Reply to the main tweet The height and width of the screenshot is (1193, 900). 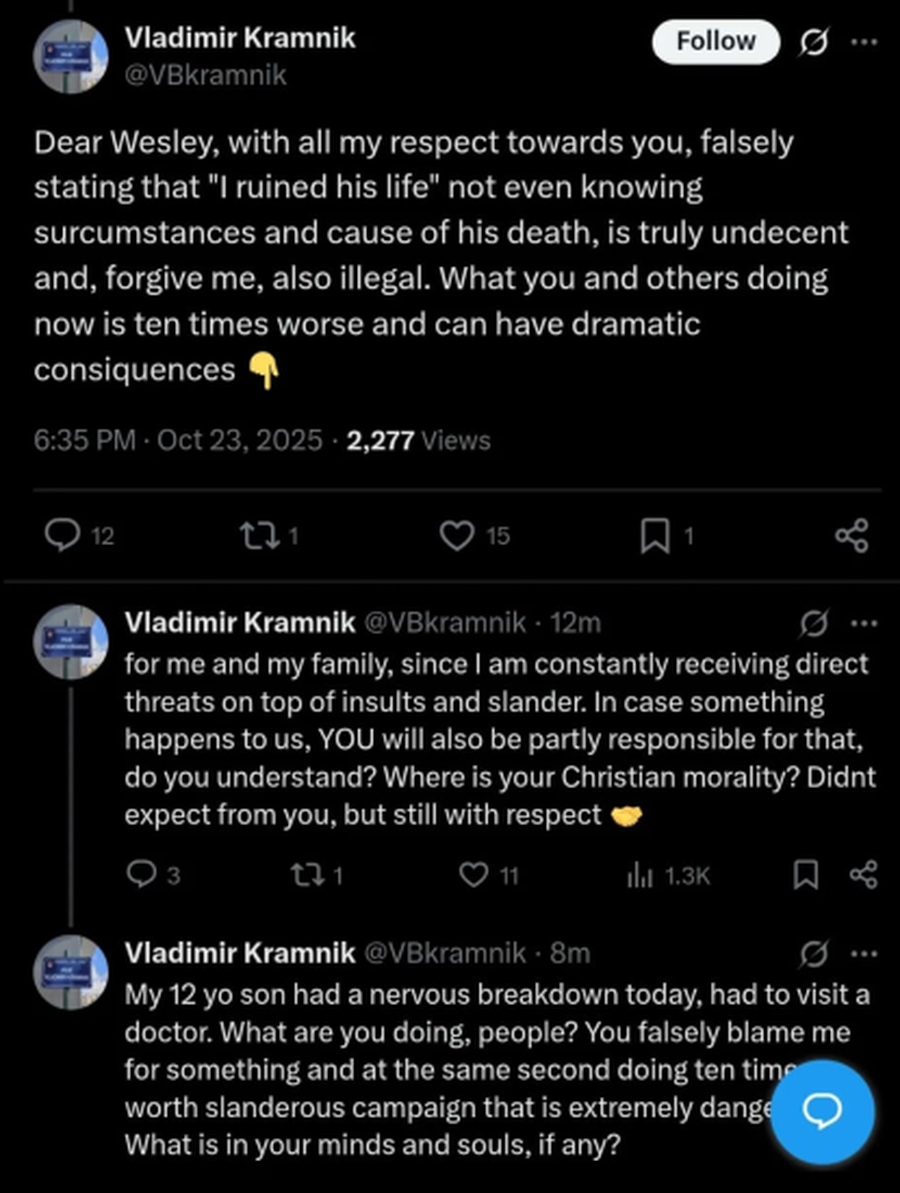pyautogui.click(x=64, y=537)
